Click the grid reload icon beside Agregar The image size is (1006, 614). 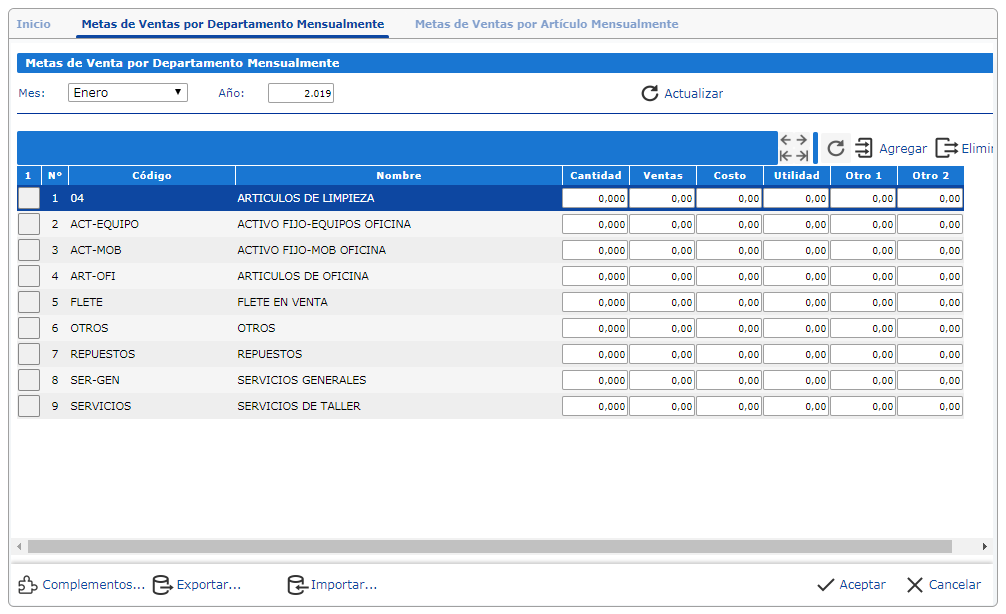(x=836, y=149)
